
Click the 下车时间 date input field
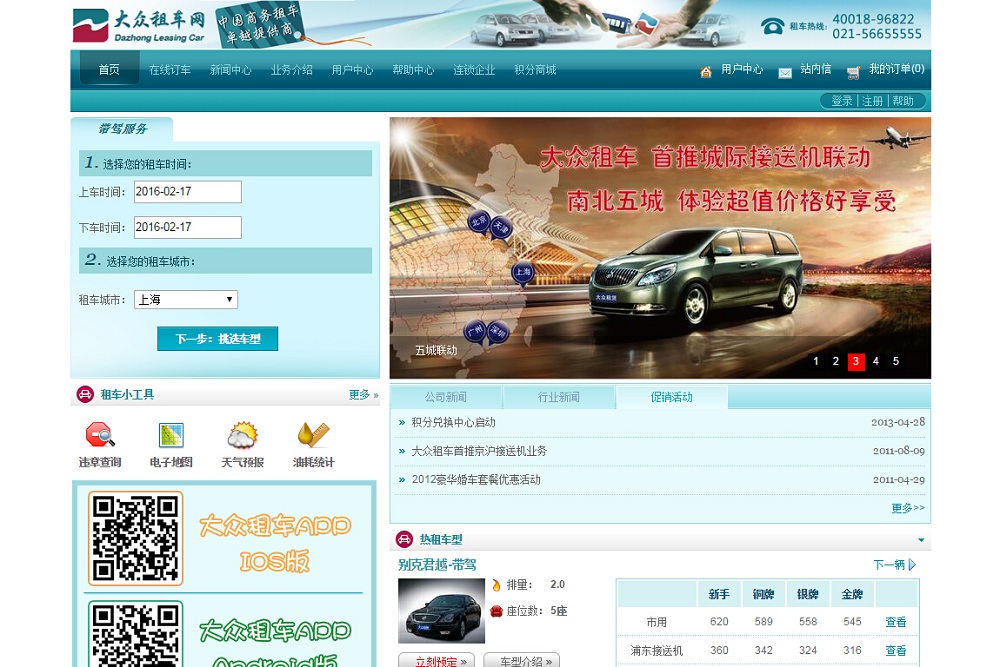[188, 228]
